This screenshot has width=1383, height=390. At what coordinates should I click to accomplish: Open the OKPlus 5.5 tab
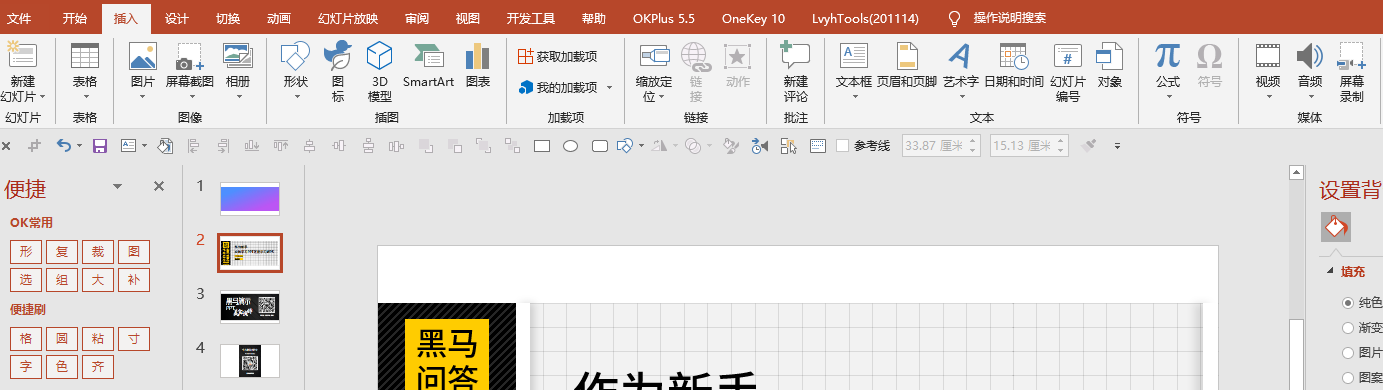[664, 18]
